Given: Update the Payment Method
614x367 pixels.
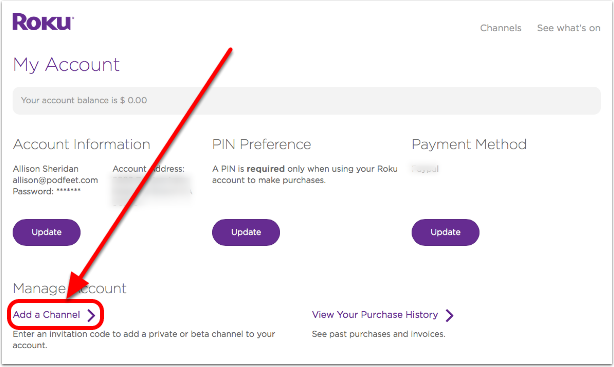Looking at the screenshot, I should point(445,232).
